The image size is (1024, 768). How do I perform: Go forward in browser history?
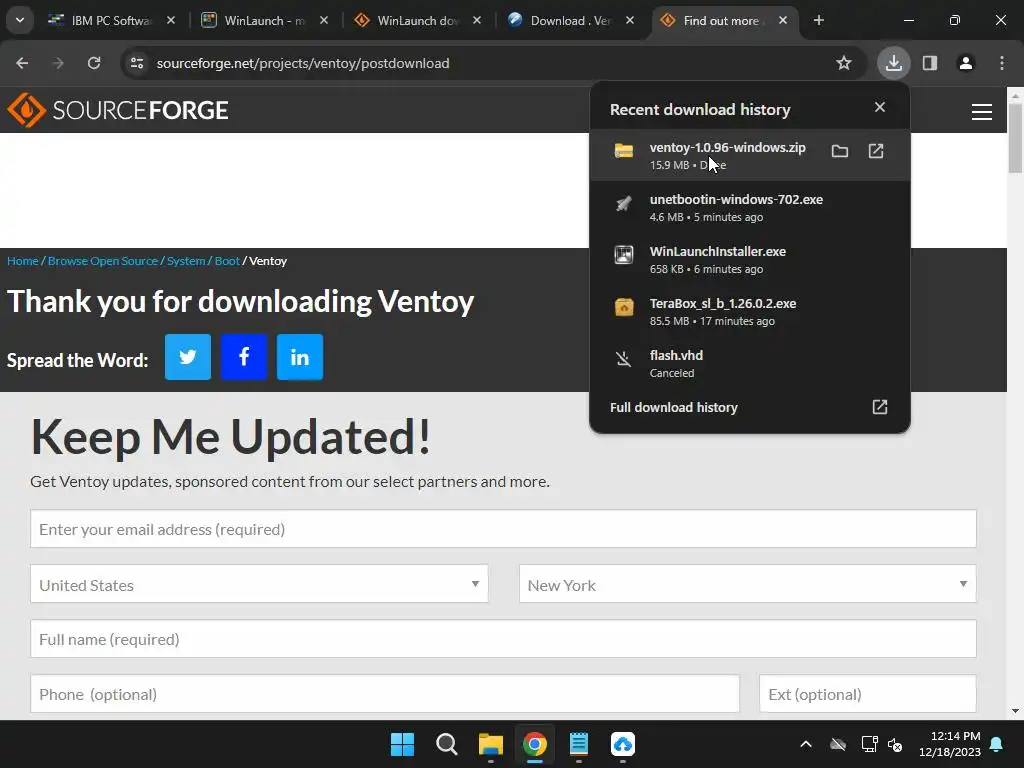tap(58, 63)
